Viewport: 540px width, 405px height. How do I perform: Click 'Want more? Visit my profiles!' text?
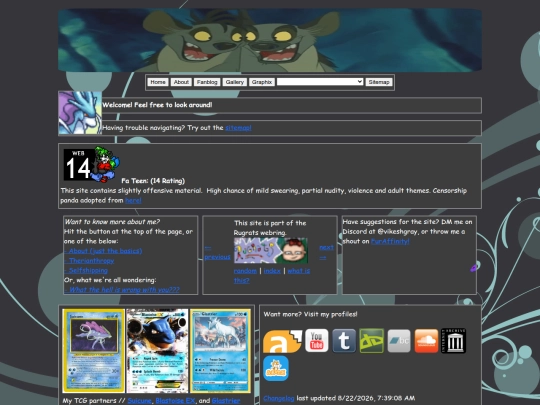[310, 314]
